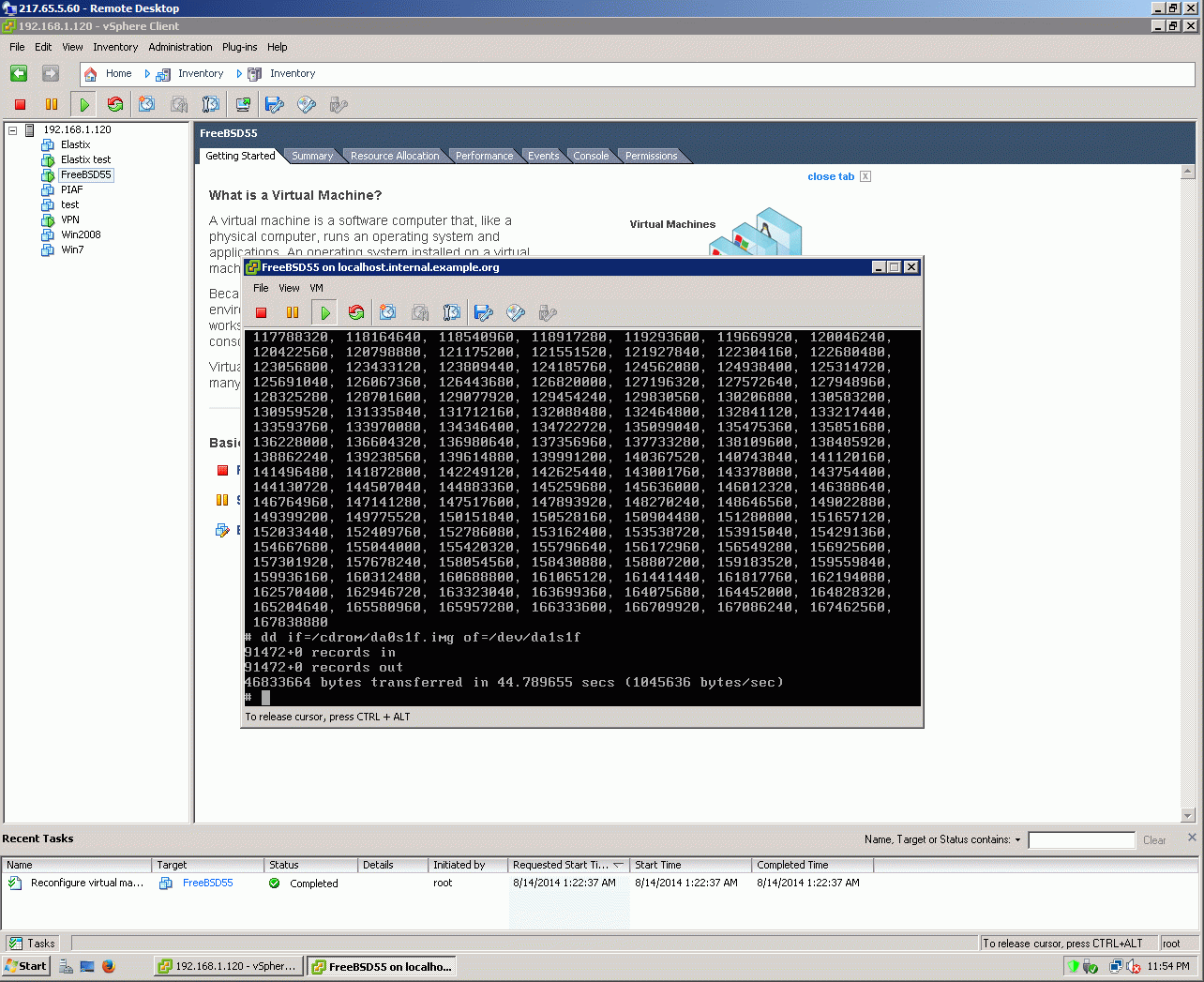Launch Firefox from the quick launch bar
The image size is (1204, 982).
pyautogui.click(x=108, y=966)
